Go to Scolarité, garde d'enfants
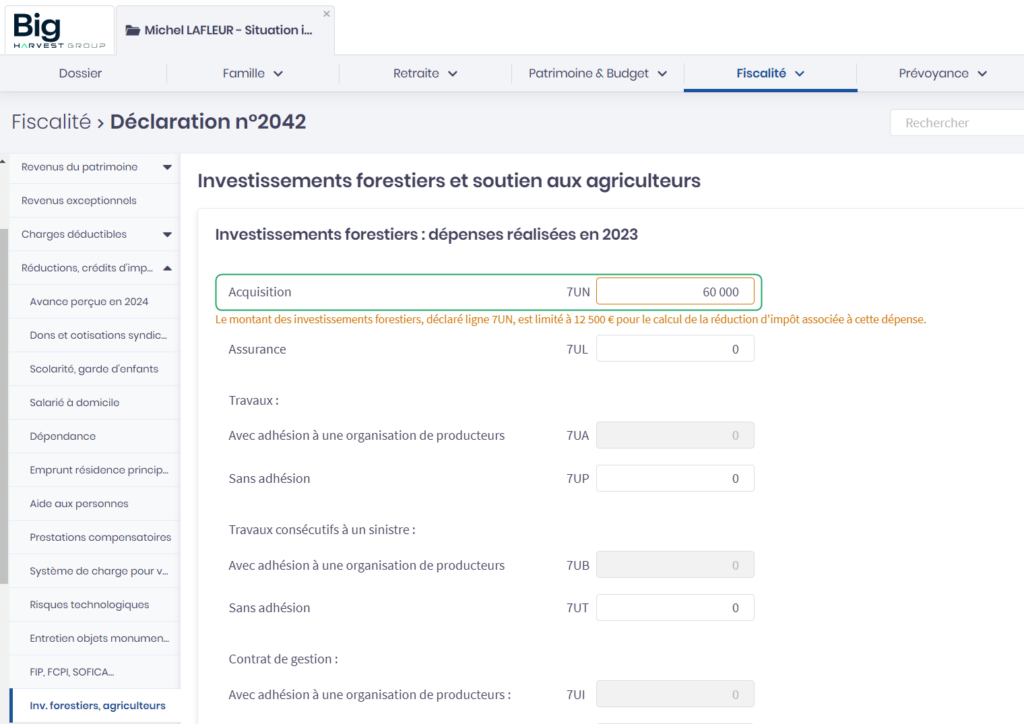The width and height of the screenshot is (1024, 724). point(94,369)
